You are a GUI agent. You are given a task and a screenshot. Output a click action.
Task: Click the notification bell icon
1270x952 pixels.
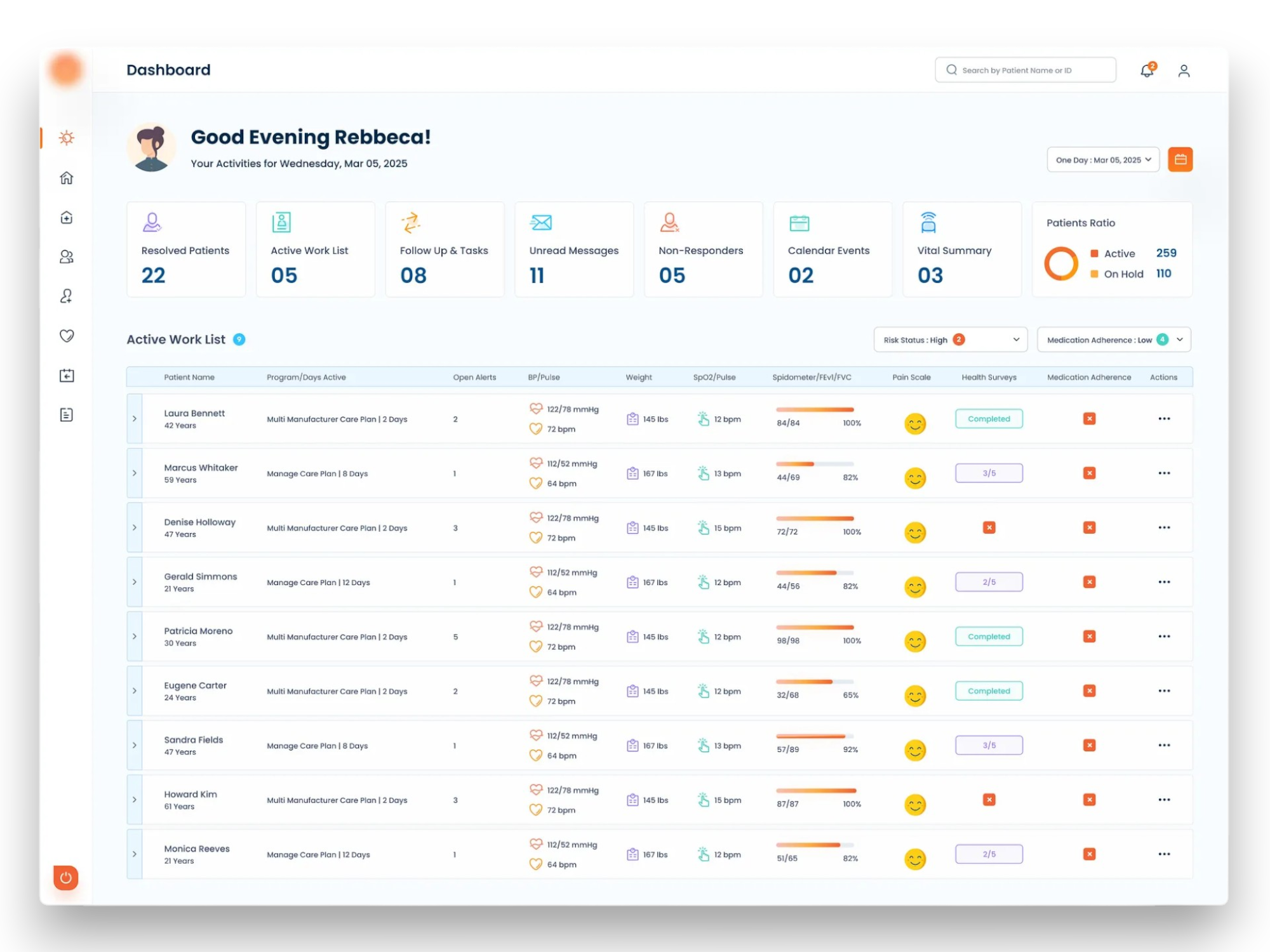(1147, 70)
